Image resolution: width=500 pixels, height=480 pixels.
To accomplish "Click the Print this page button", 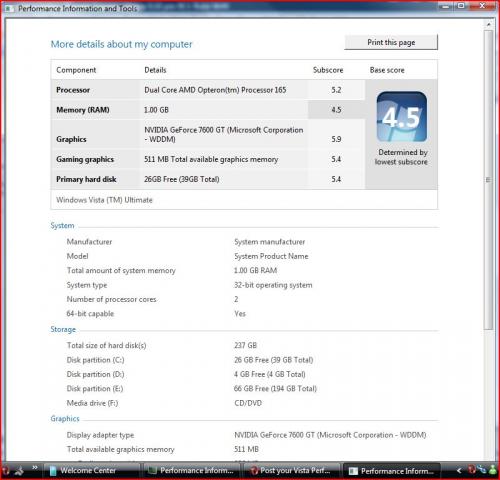I will (x=391, y=42).
